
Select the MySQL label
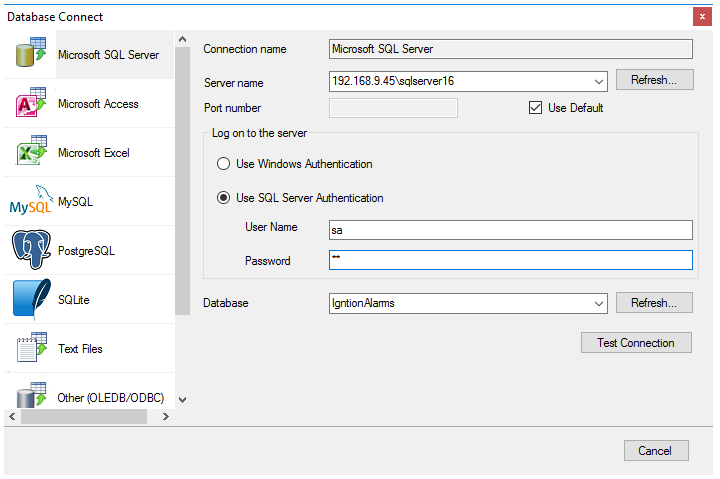pyautogui.click(x=75, y=202)
